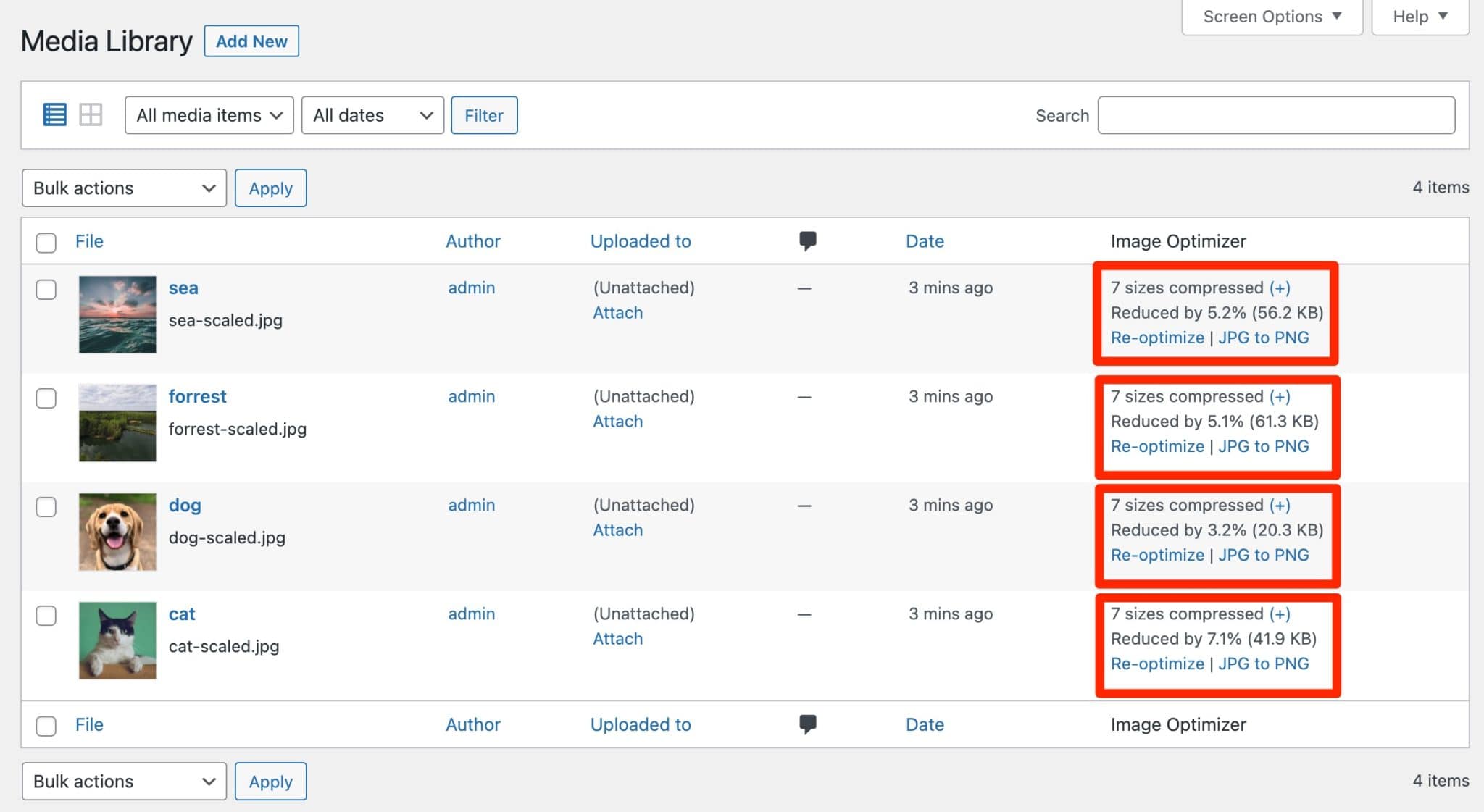
Task: Focus the Search input field
Action: [1276, 115]
